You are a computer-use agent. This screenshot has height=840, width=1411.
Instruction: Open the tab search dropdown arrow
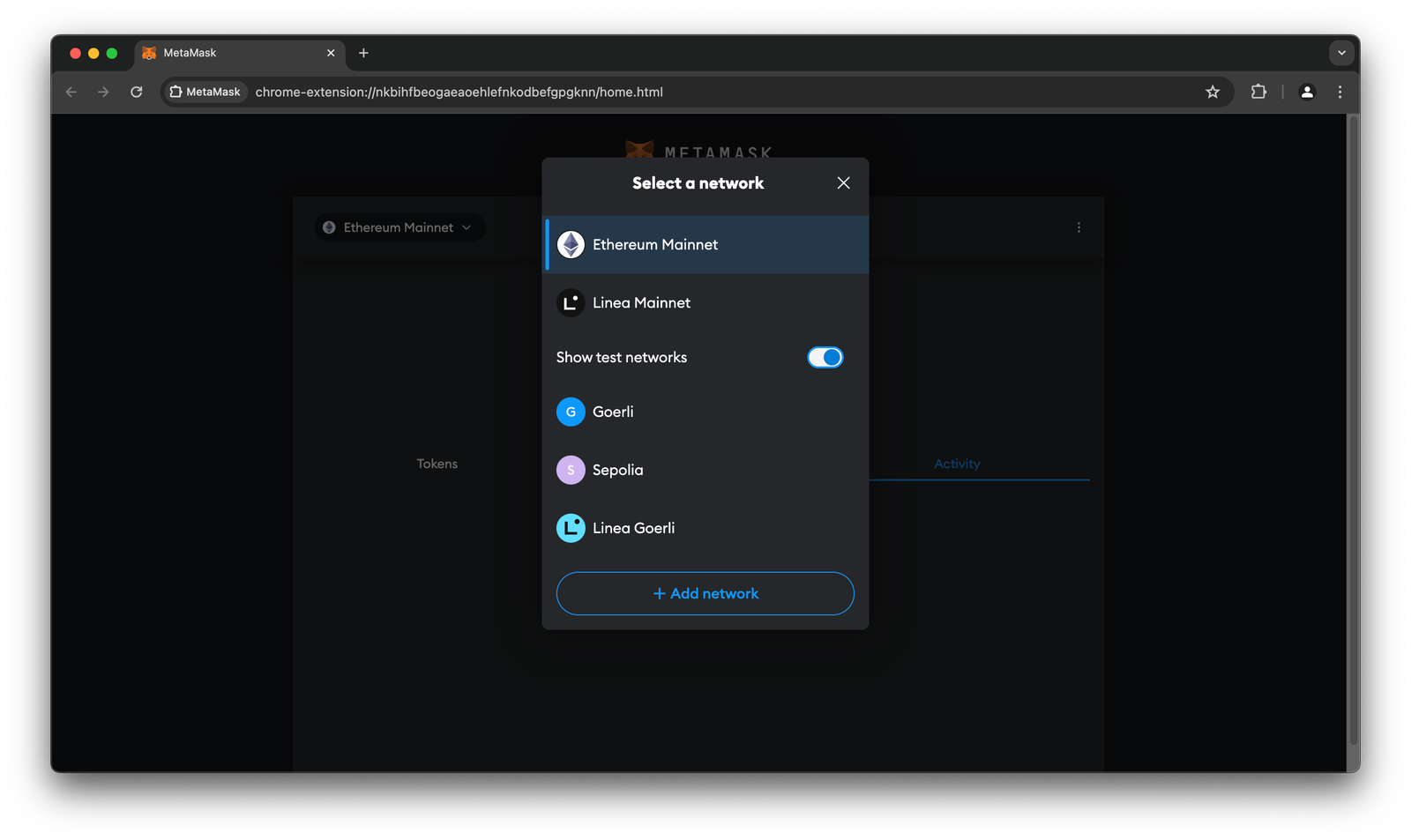click(1341, 53)
